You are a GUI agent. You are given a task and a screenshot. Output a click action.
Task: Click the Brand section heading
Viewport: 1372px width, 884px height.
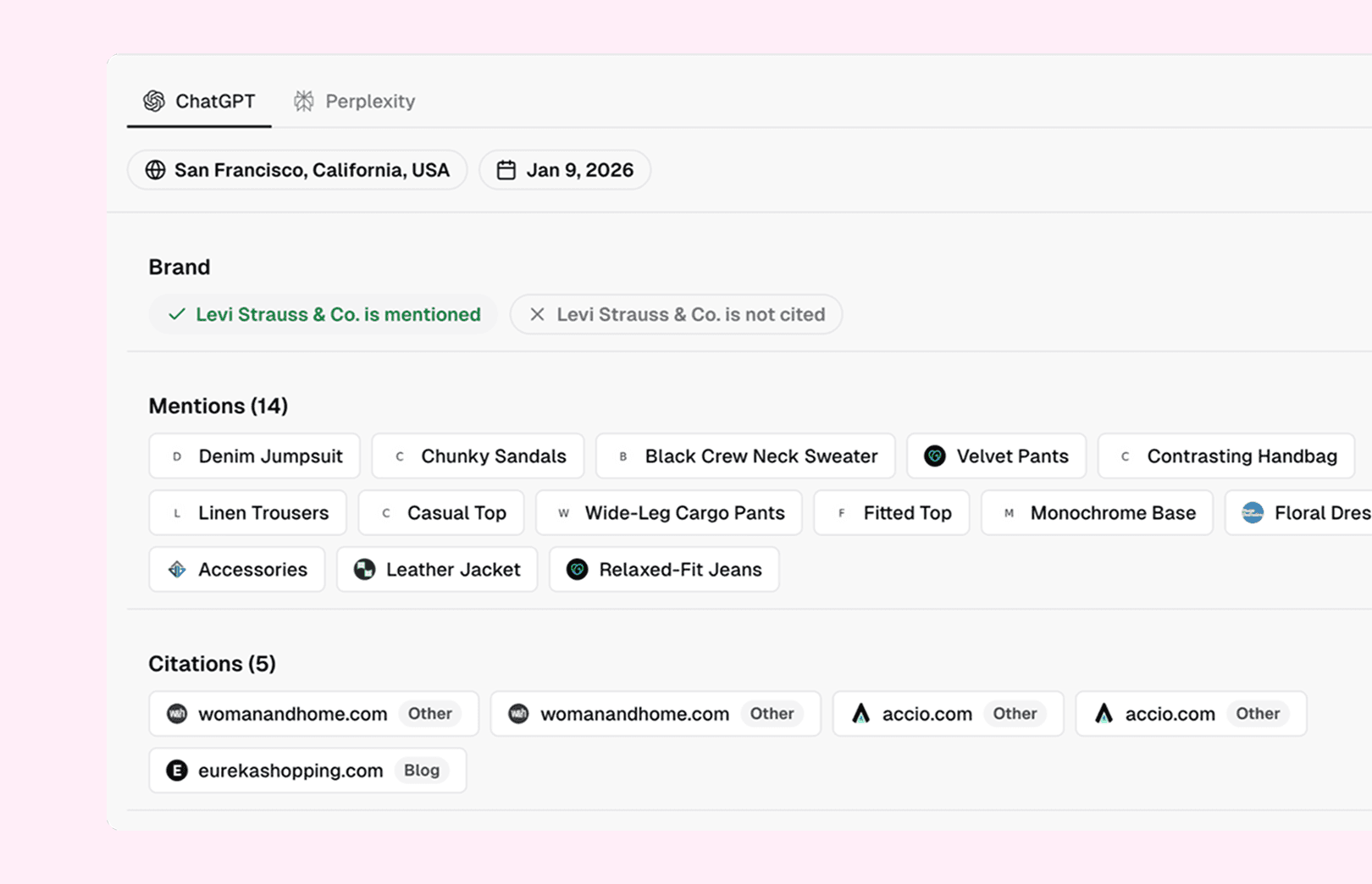click(180, 268)
